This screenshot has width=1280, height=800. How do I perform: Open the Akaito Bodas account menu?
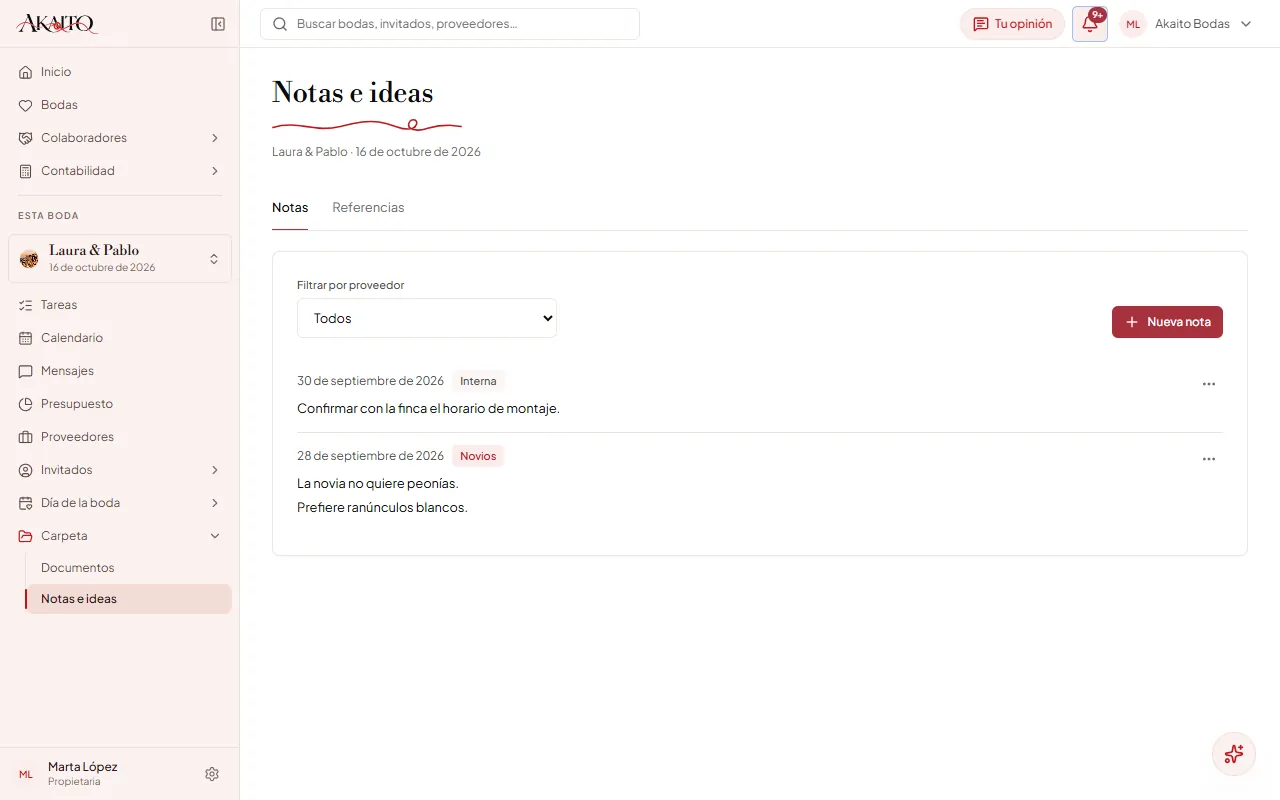click(1186, 24)
